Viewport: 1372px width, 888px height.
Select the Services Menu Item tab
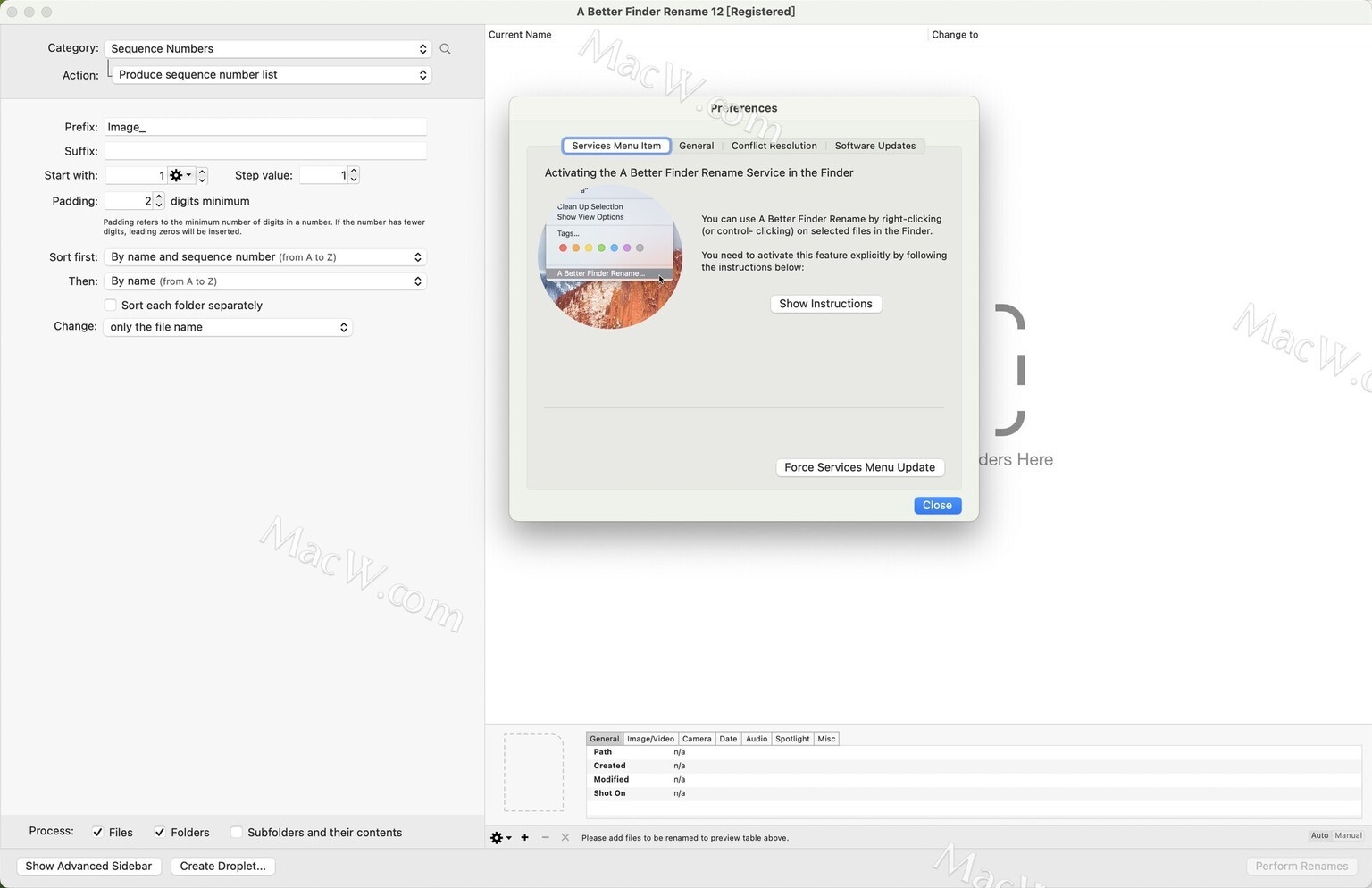point(616,146)
